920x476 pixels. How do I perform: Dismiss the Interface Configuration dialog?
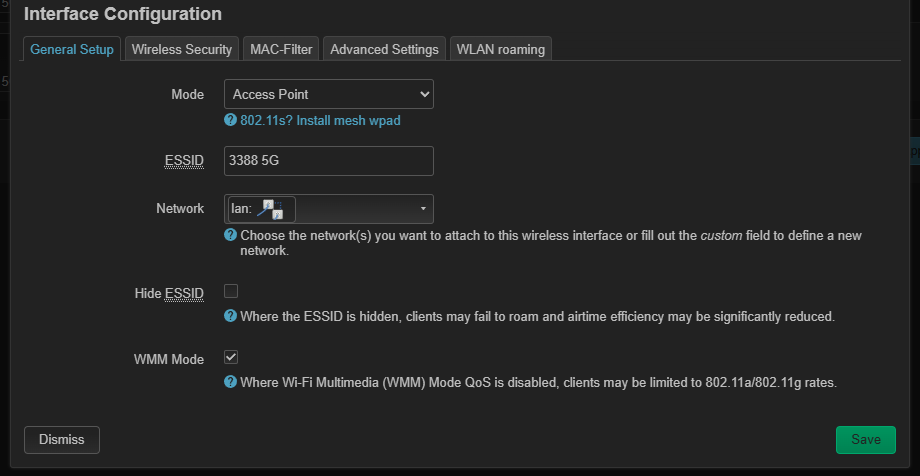(62, 440)
